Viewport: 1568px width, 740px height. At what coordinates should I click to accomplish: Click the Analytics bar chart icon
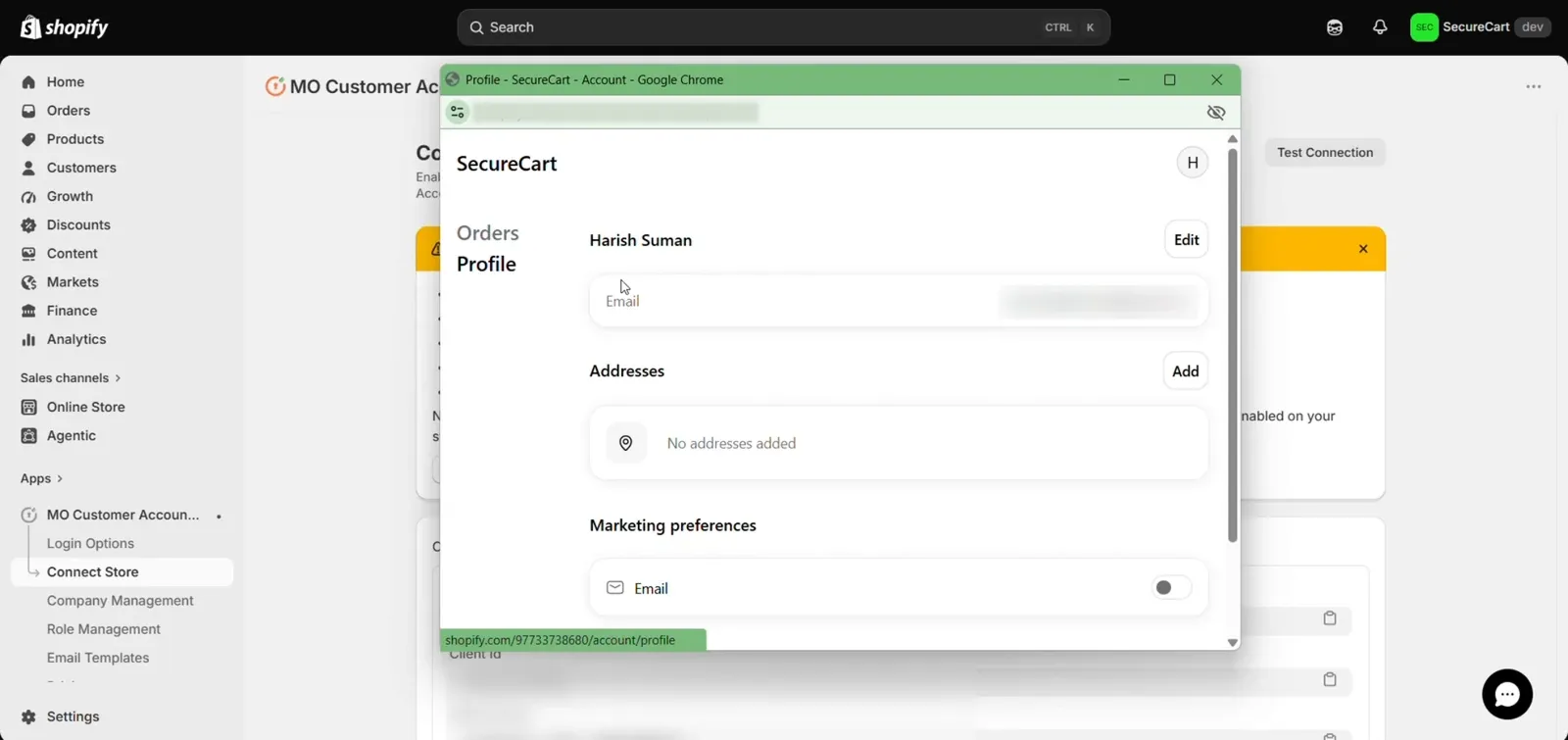[x=28, y=340]
